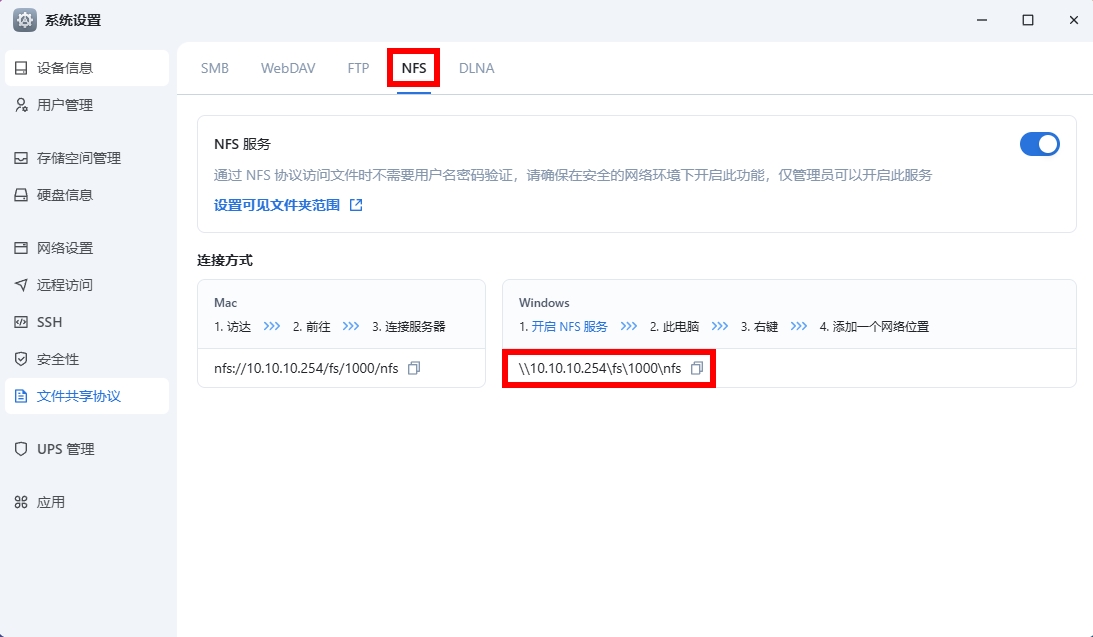
Task: Click the Windows NFS path text
Action: [x=600, y=368]
